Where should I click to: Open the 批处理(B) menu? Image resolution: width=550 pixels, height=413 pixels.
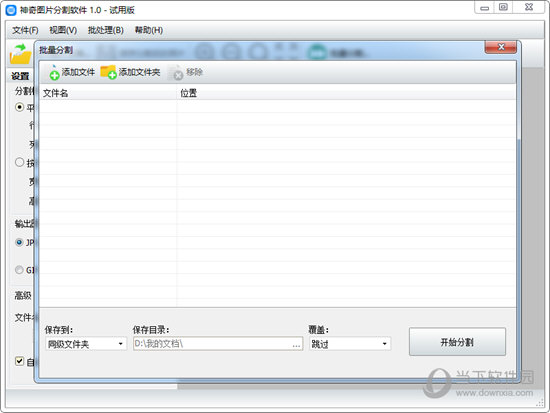[x=106, y=30]
